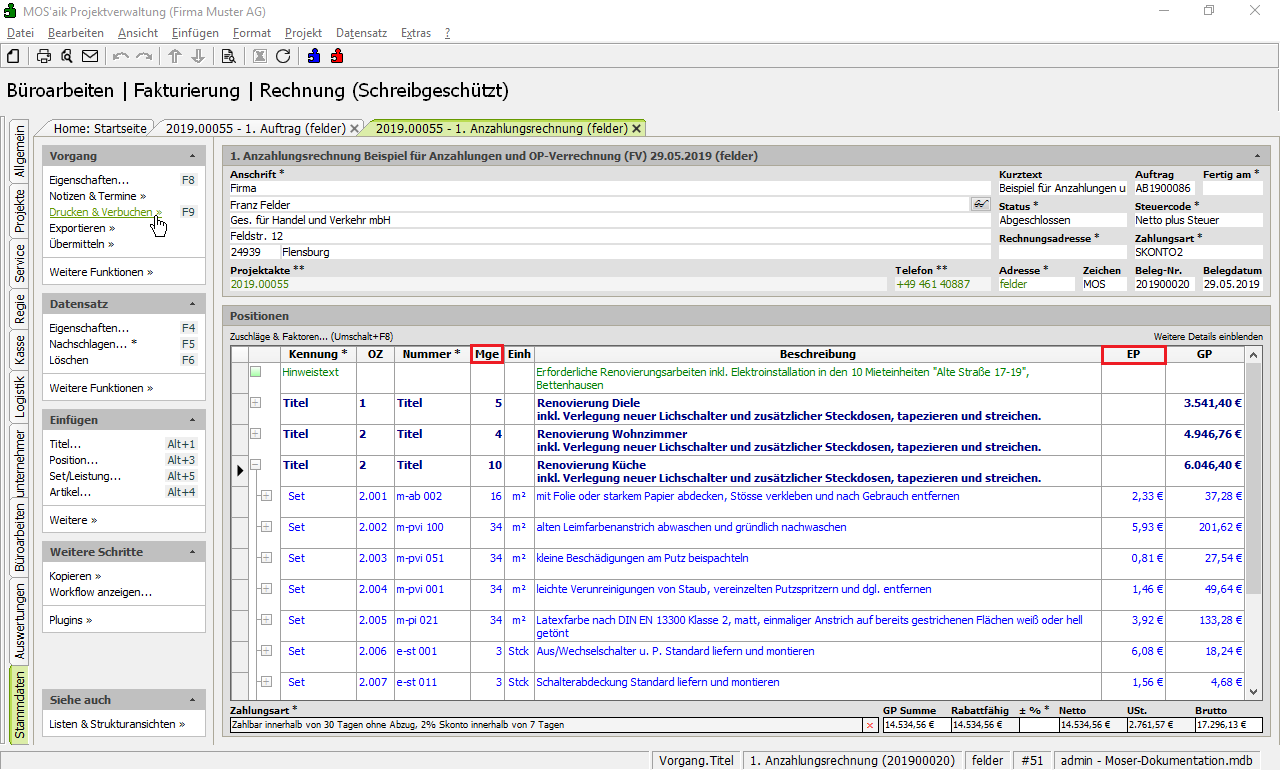This screenshot has width=1280, height=770.
Task: Collapse the Renovierung Küche title row
Action: tap(255, 465)
